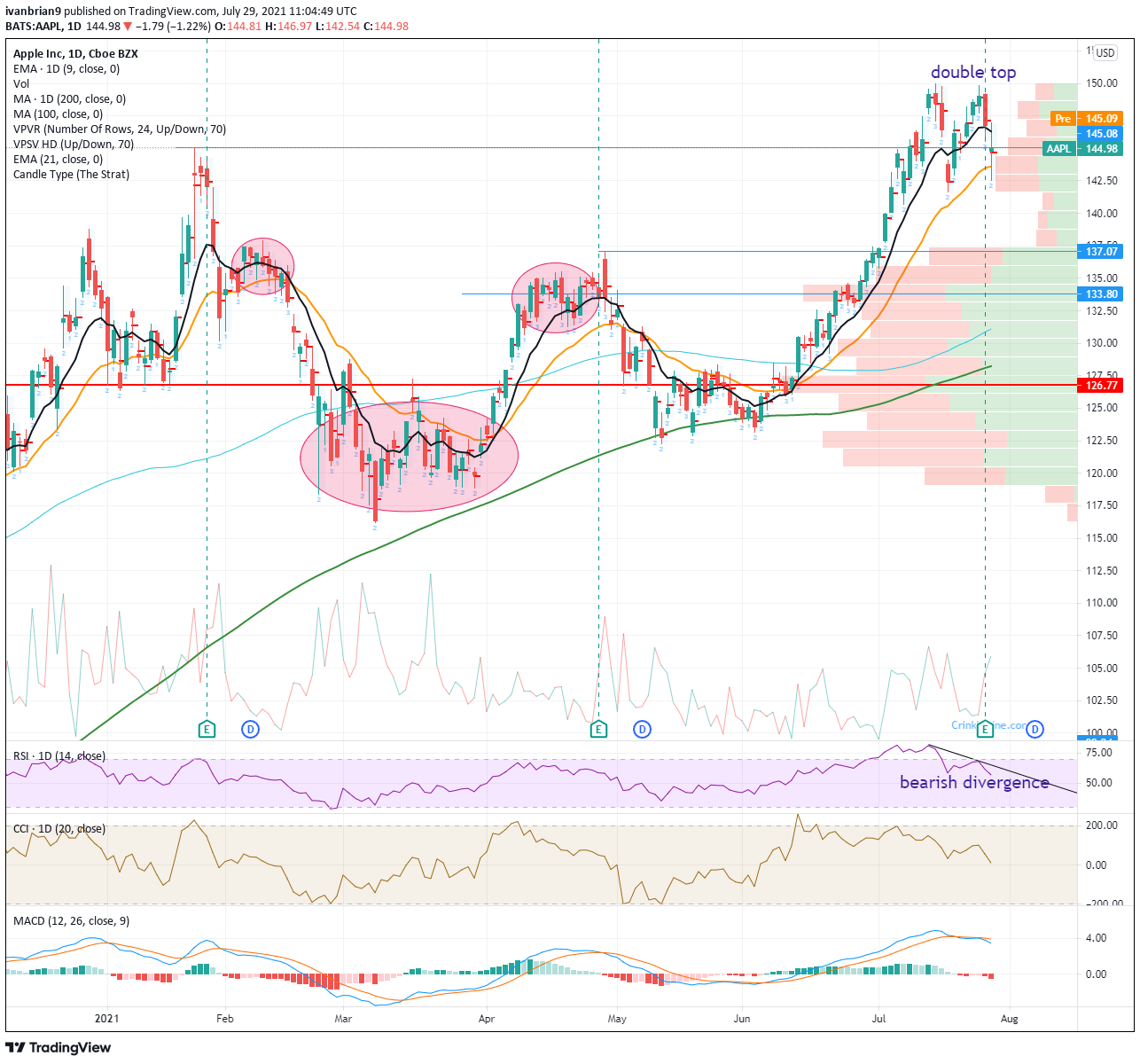This screenshot has width=1140, height=1064.
Task: Click the 2021 label on time axis
Action: point(106,1019)
